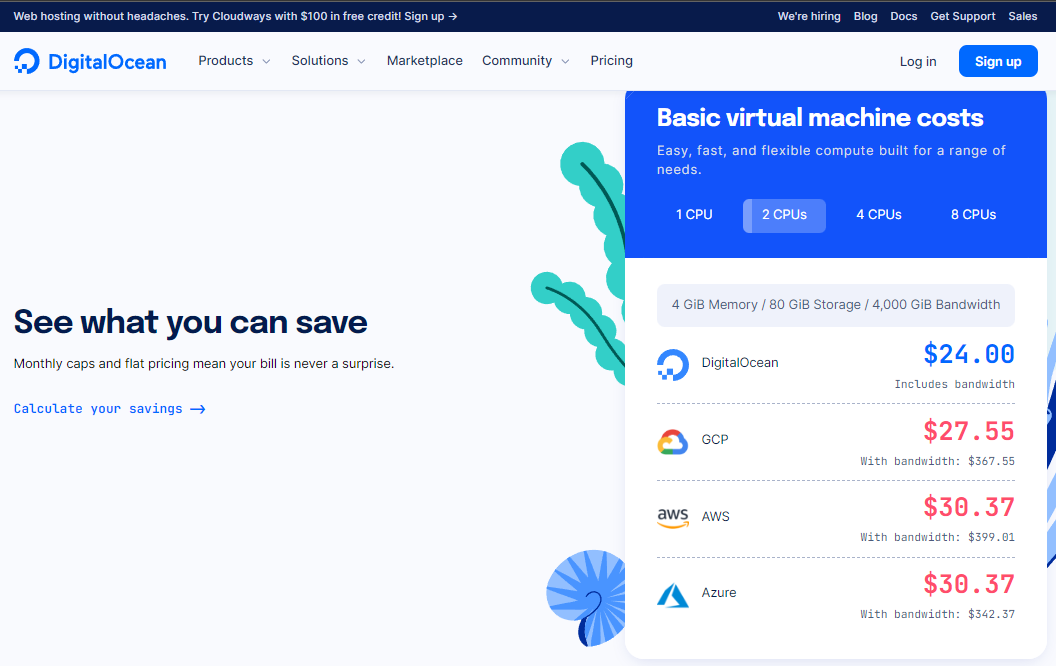Click the DigitalOcean logo in the navbar
The height and width of the screenshot is (666, 1056).
pyautogui.click(x=90, y=61)
